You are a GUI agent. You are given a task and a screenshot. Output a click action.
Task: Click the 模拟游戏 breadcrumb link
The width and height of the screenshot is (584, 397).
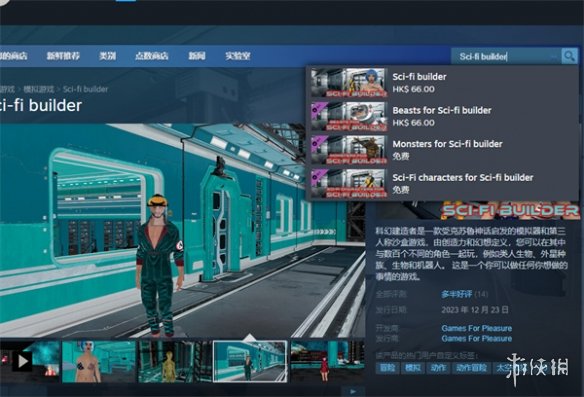[x=38, y=89]
